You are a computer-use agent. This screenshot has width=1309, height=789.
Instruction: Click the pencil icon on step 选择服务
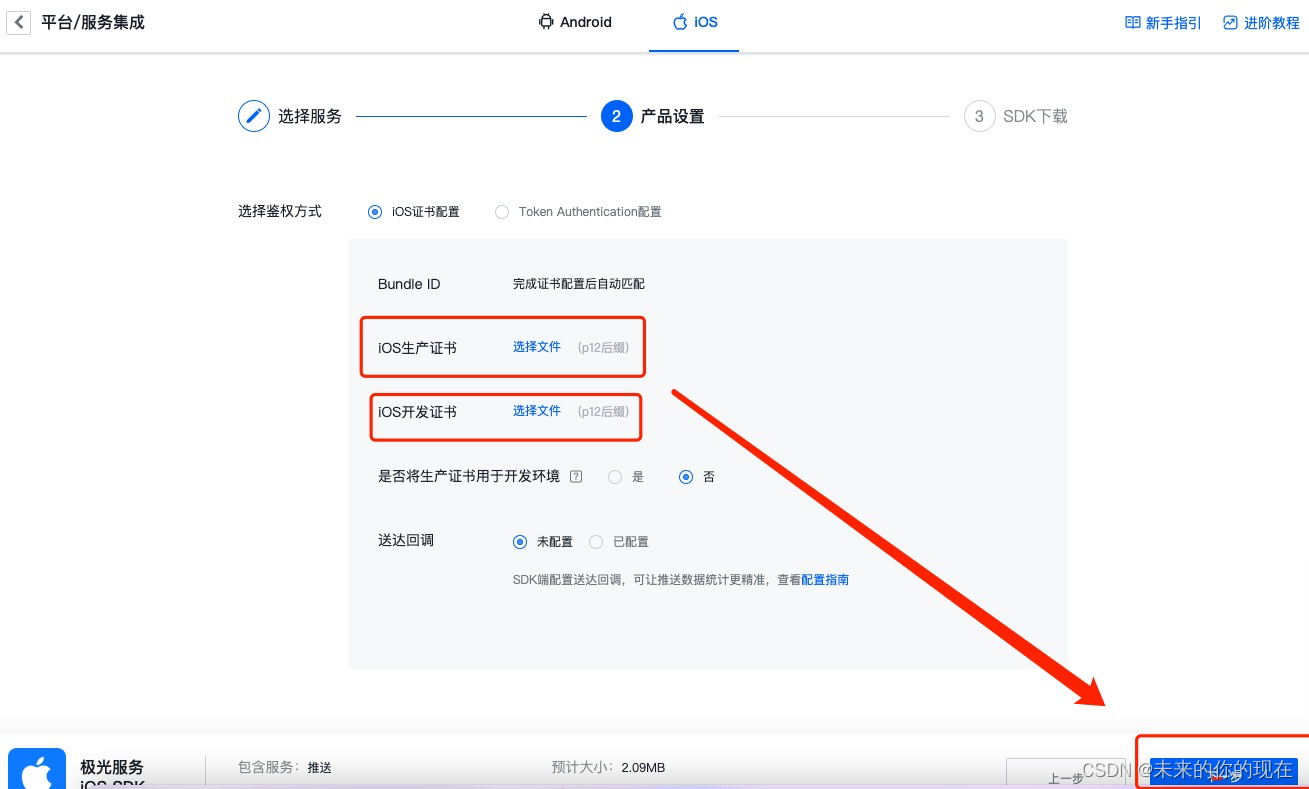click(x=254, y=116)
